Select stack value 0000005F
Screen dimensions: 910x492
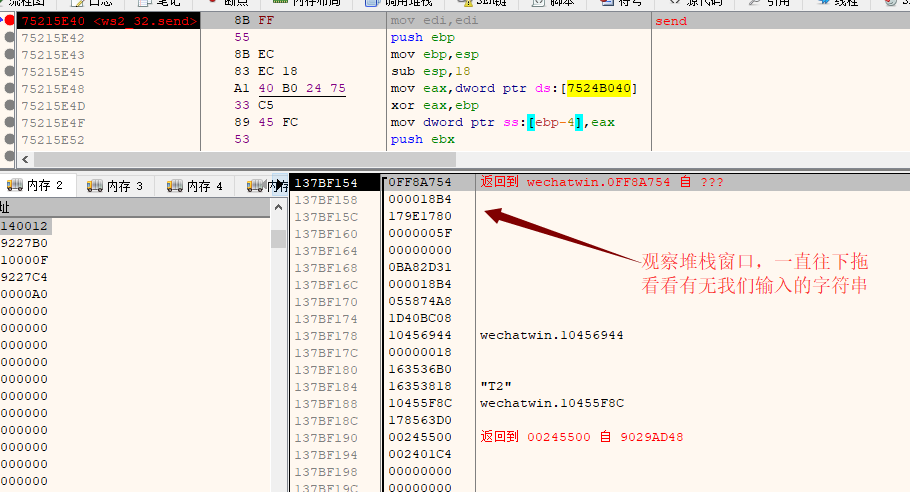(x=420, y=233)
